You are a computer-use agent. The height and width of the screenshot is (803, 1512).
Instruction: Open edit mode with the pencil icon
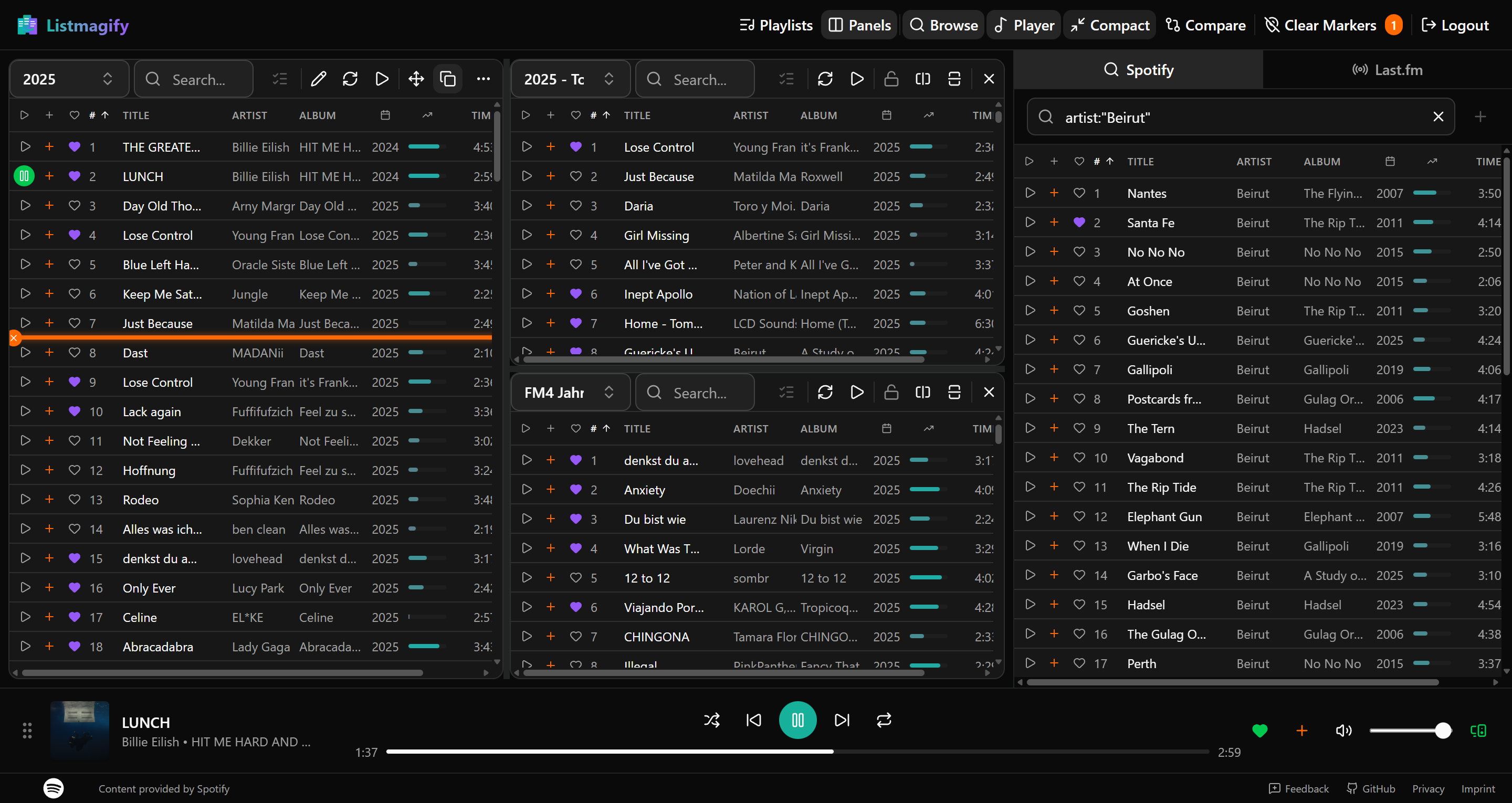coord(318,79)
